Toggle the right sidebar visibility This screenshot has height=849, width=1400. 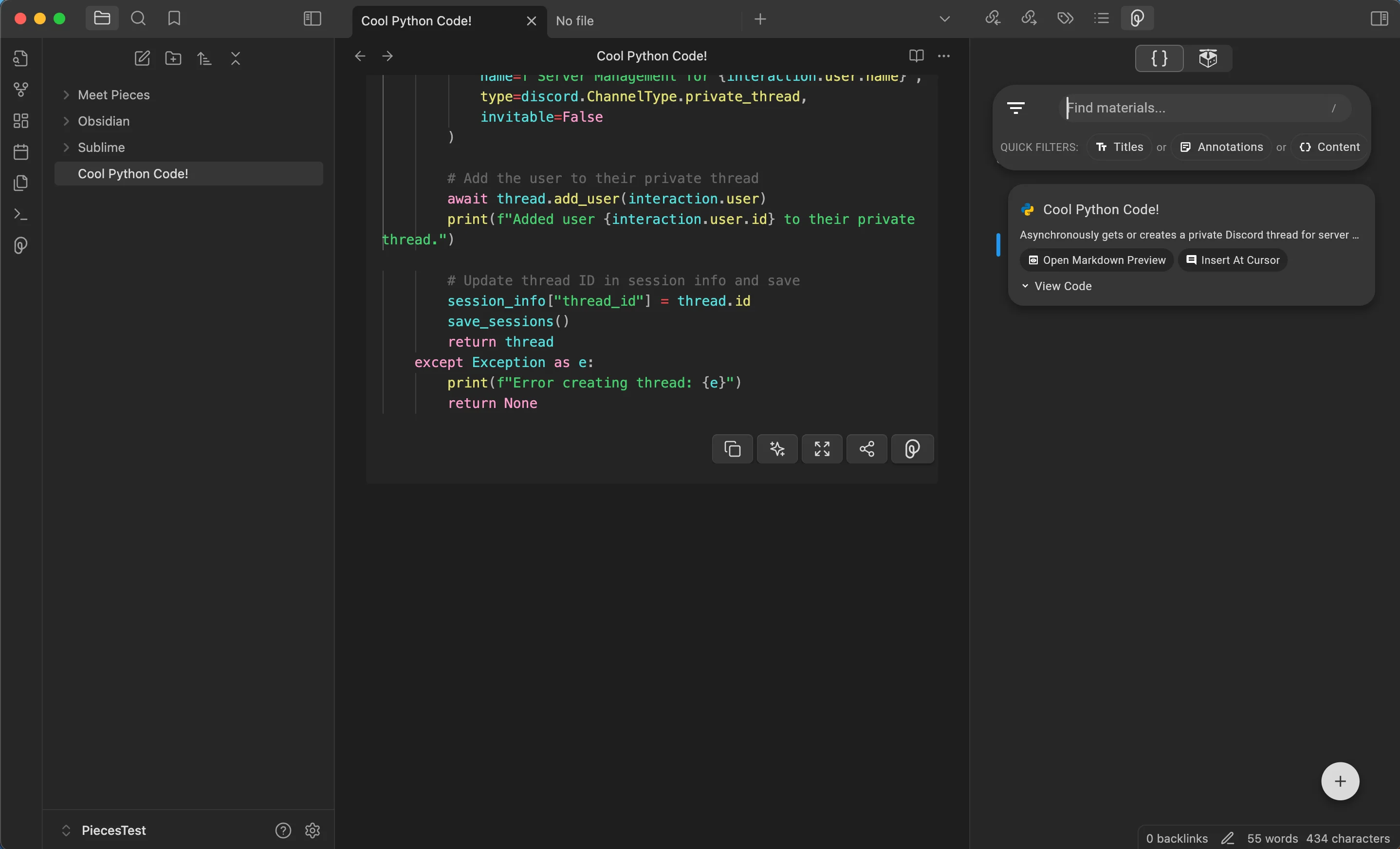[1379, 19]
